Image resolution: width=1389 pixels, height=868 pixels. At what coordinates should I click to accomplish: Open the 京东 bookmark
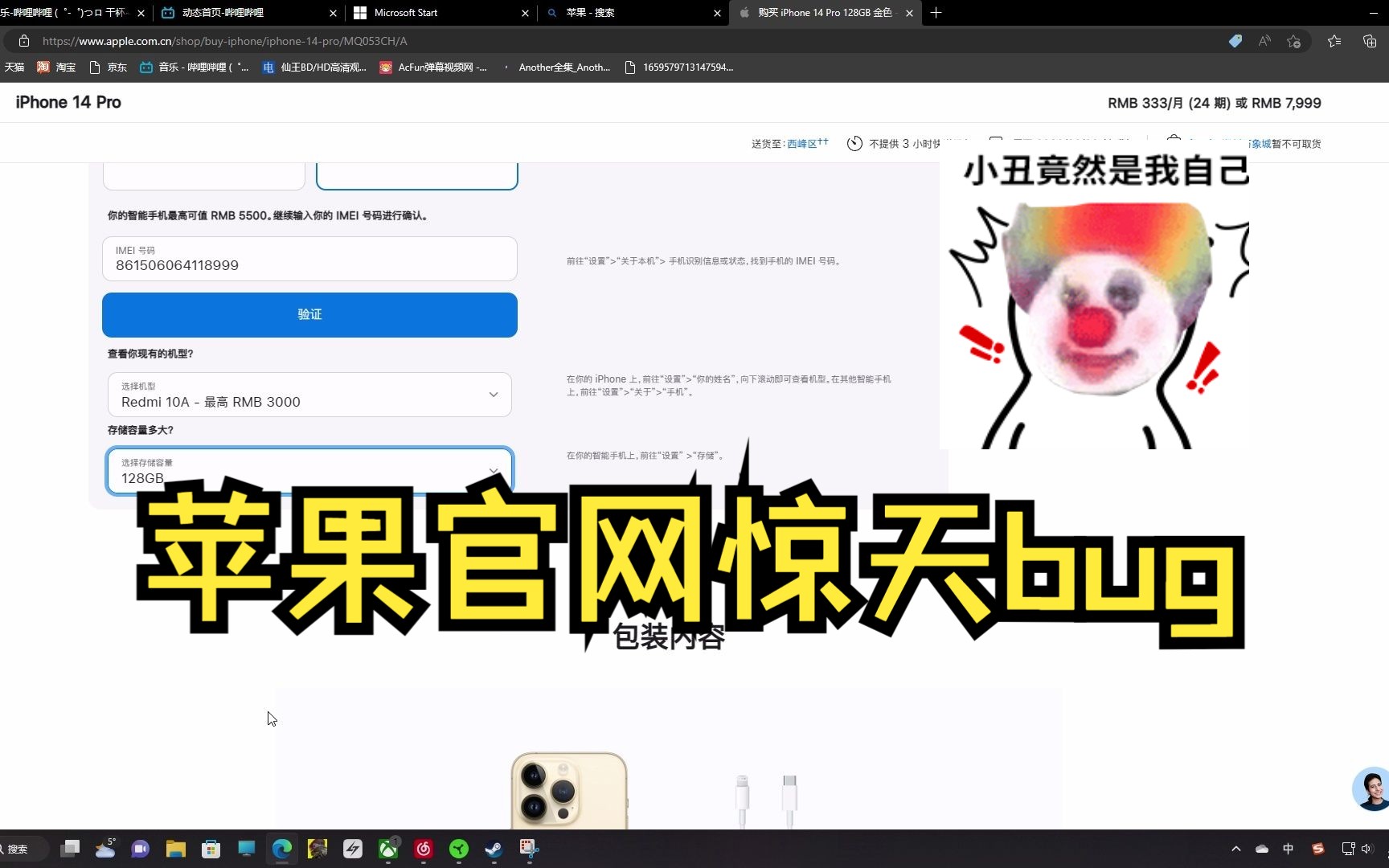[x=109, y=68]
